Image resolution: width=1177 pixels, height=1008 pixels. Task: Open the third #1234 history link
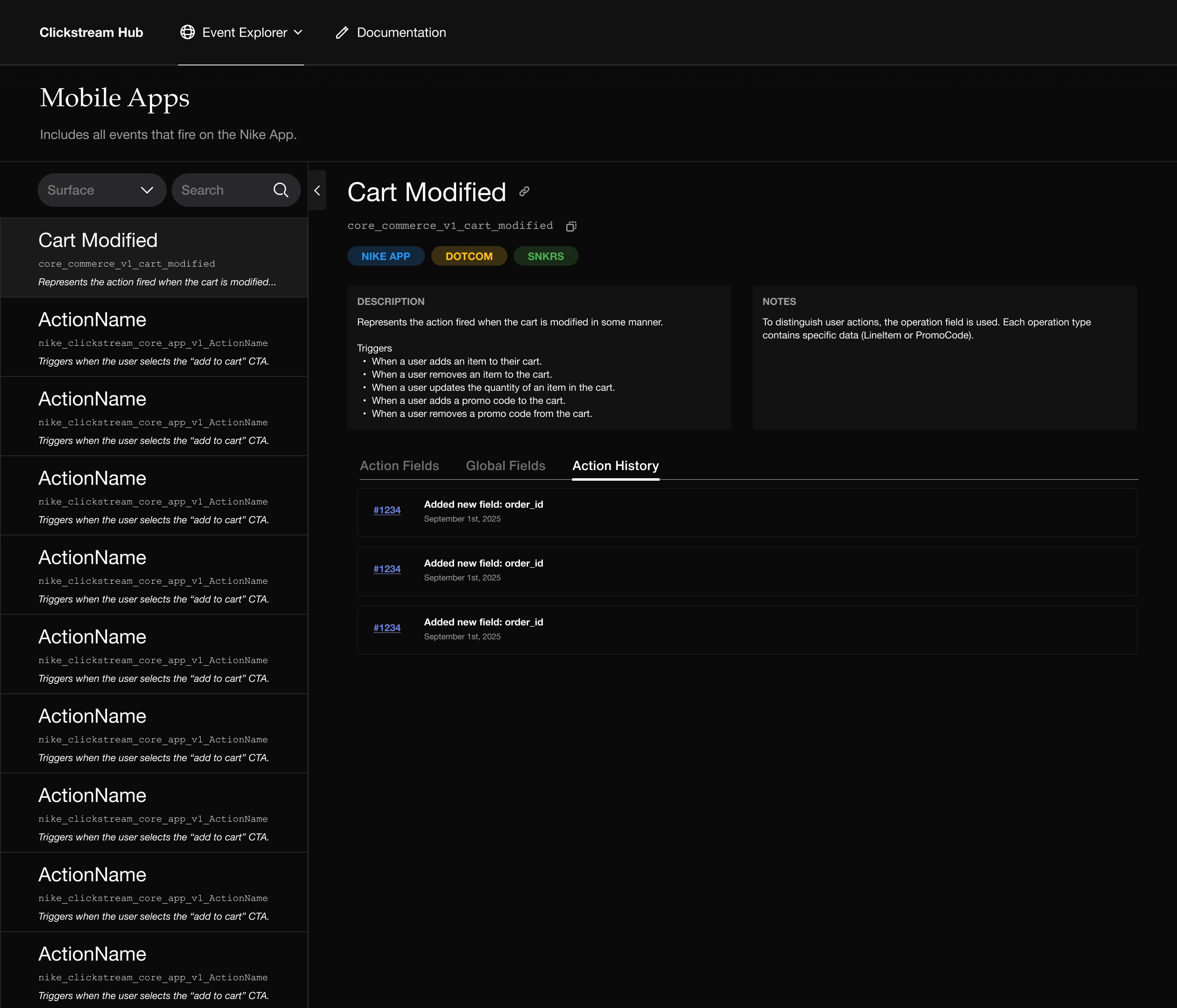[387, 628]
